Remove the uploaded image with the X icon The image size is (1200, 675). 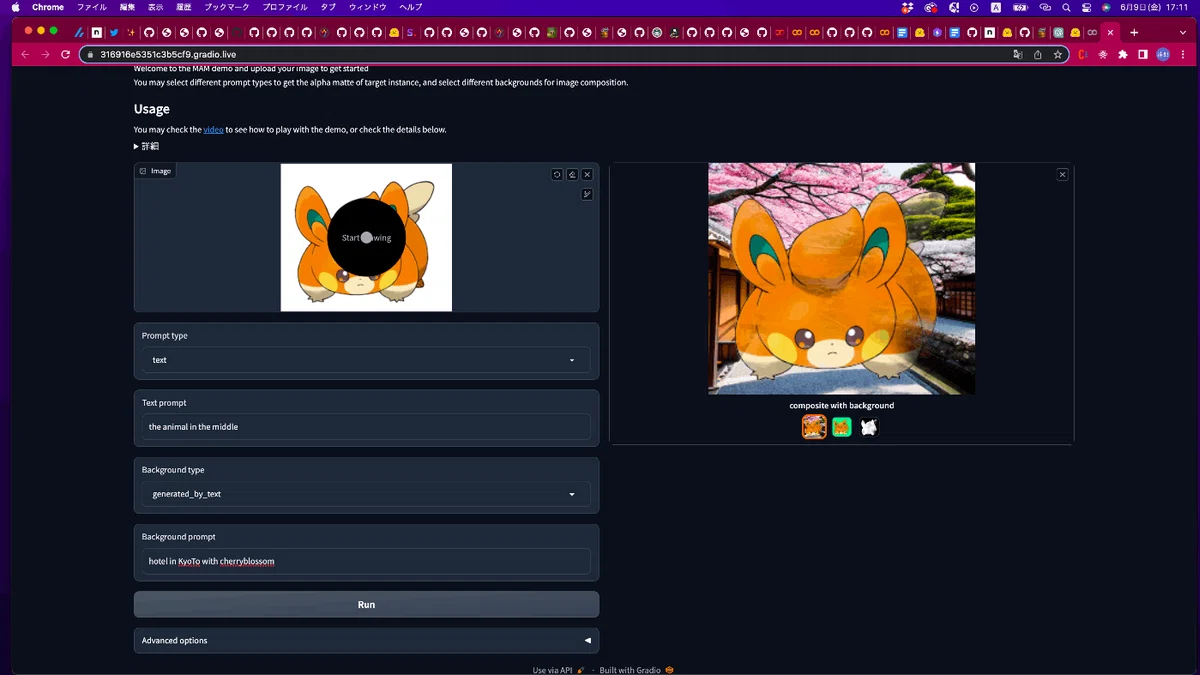point(587,174)
